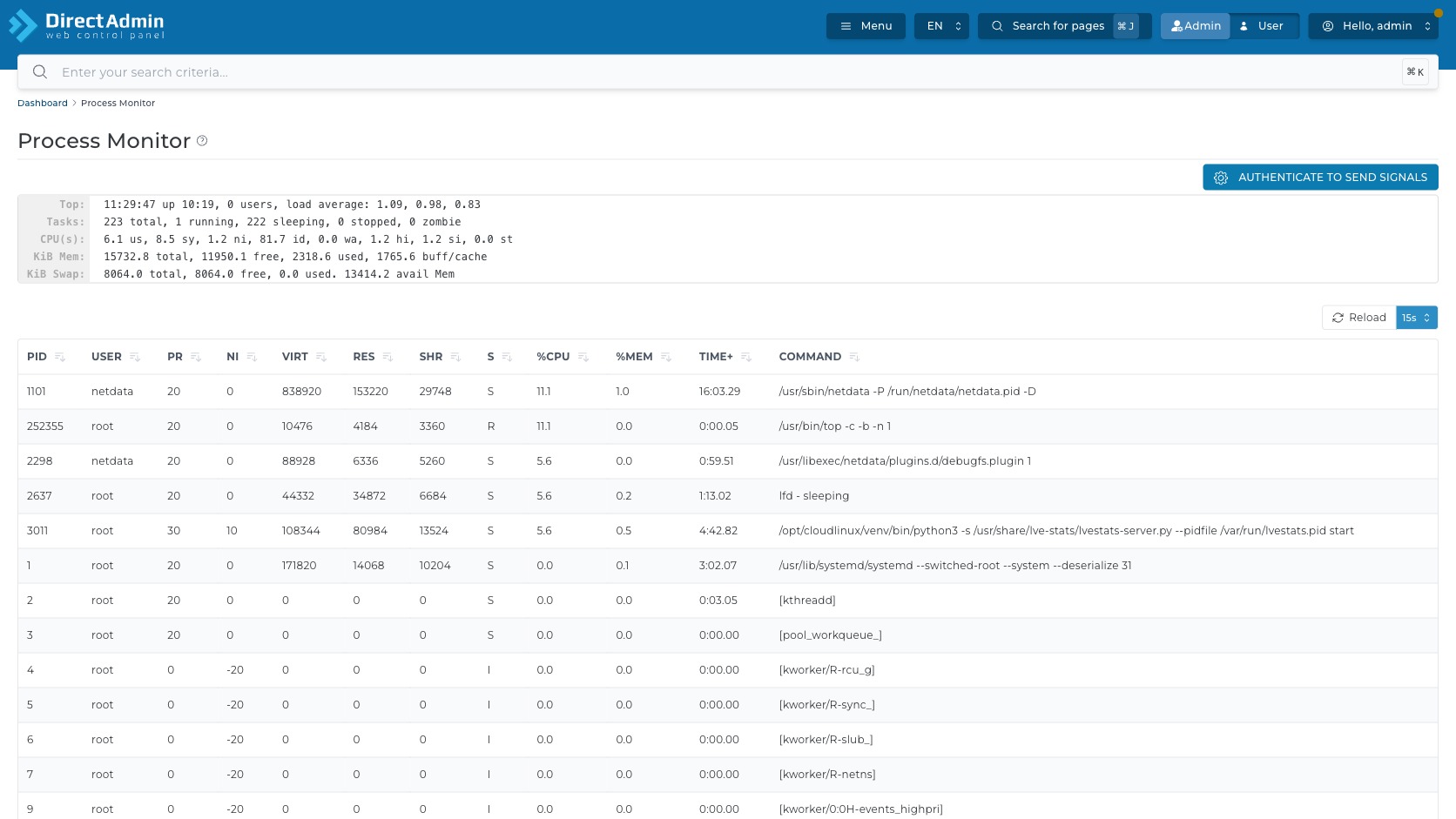Sort by SHR column icon
The height and width of the screenshot is (819, 1456).
point(456,357)
